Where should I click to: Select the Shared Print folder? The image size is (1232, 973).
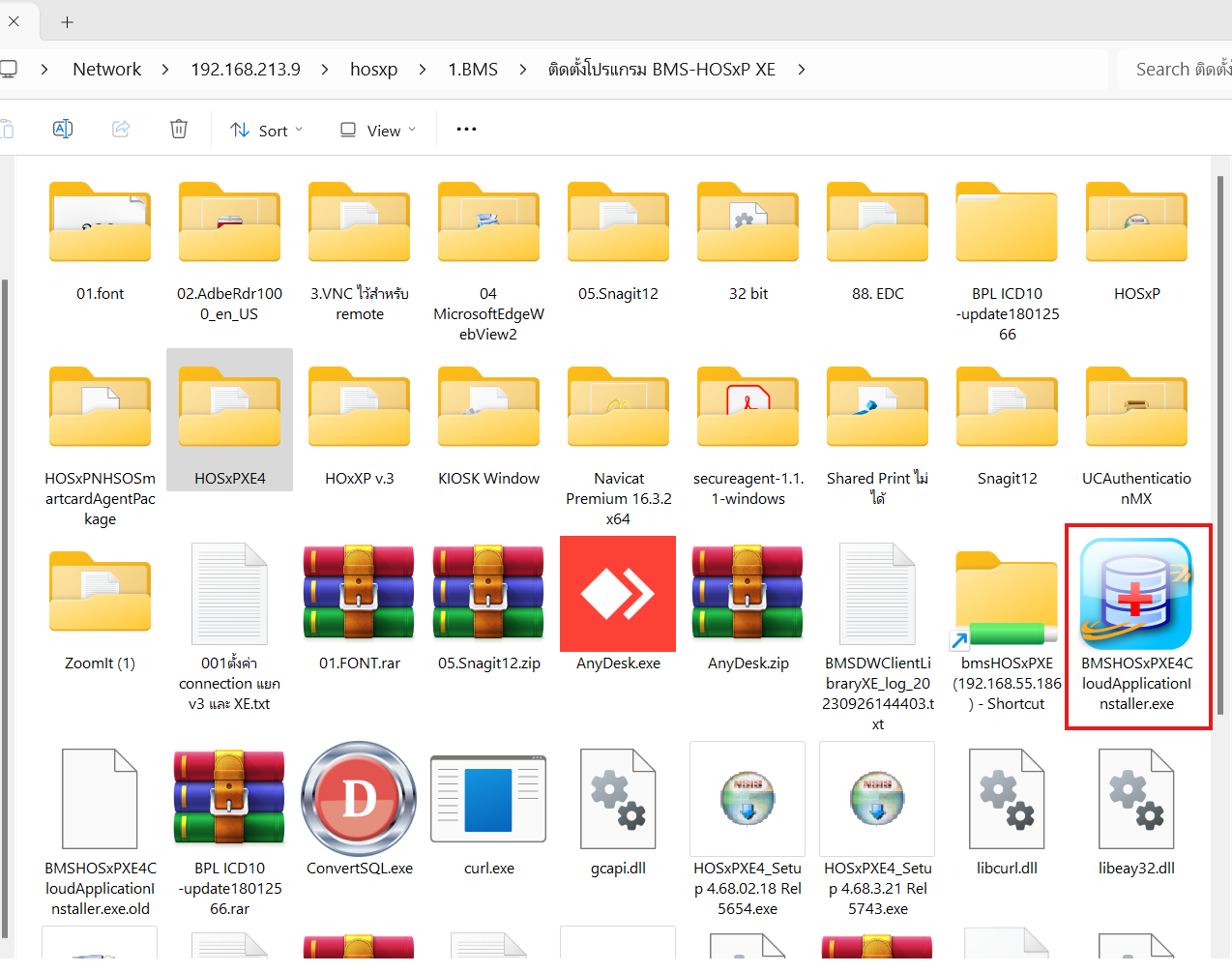click(x=878, y=436)
